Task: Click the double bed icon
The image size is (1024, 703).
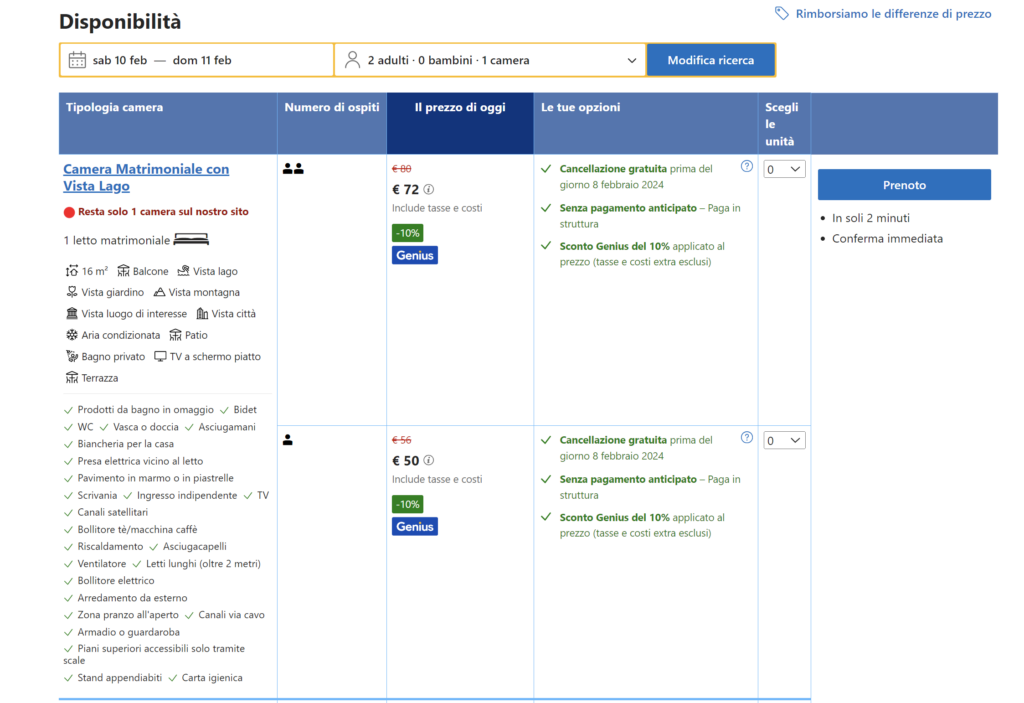Action: tap(191, 240)
